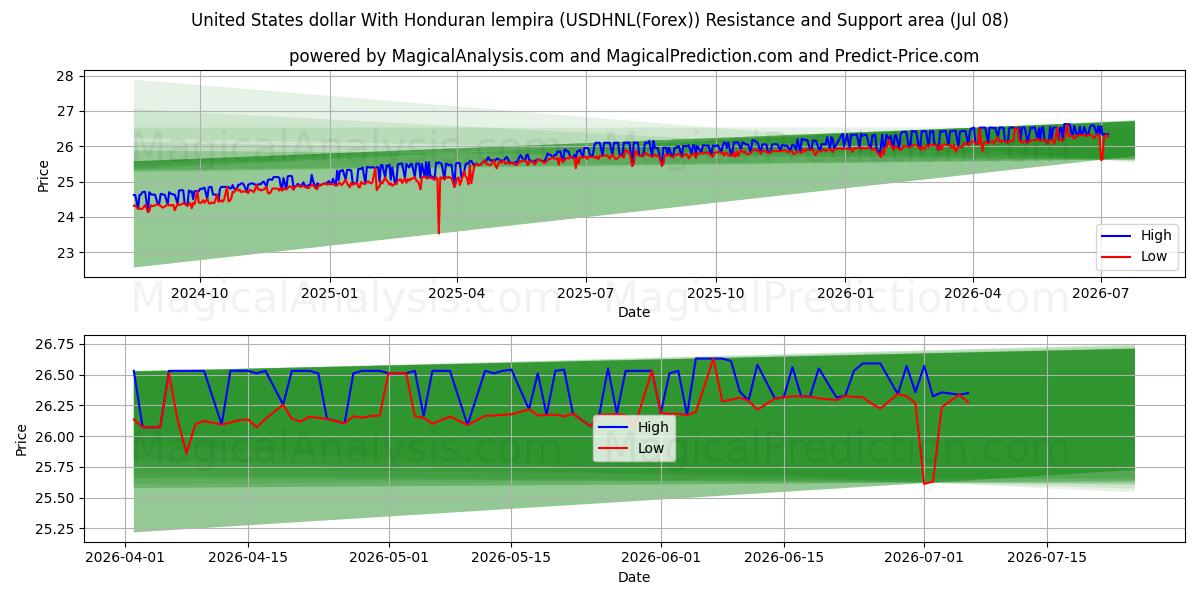
Task: Click the 'Price' y-axis label of the top chart
Action: (43, 176)
